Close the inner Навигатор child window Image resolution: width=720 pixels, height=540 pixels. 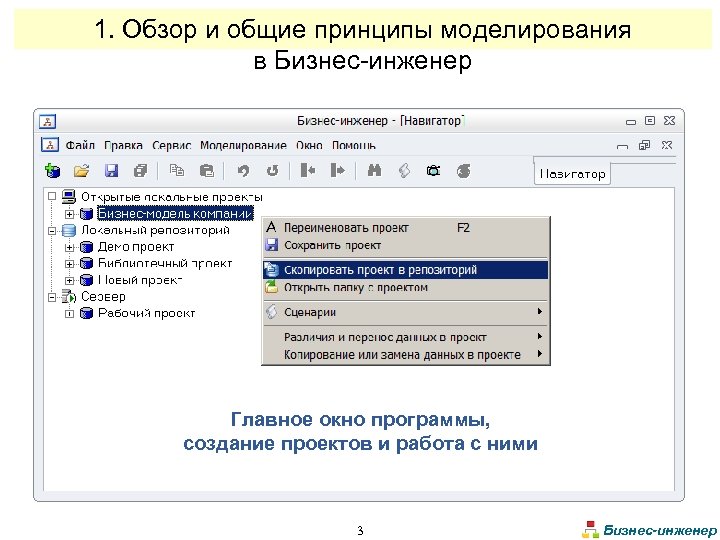667,146
